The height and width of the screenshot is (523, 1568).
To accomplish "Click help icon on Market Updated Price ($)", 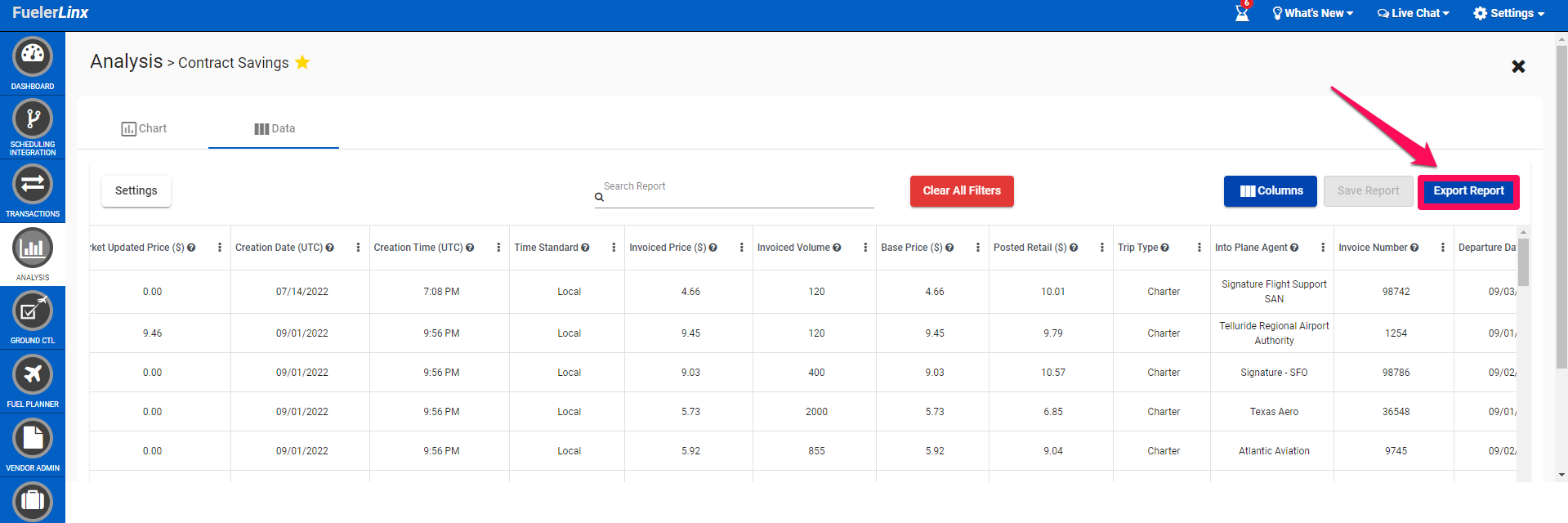I will (191, 248).
